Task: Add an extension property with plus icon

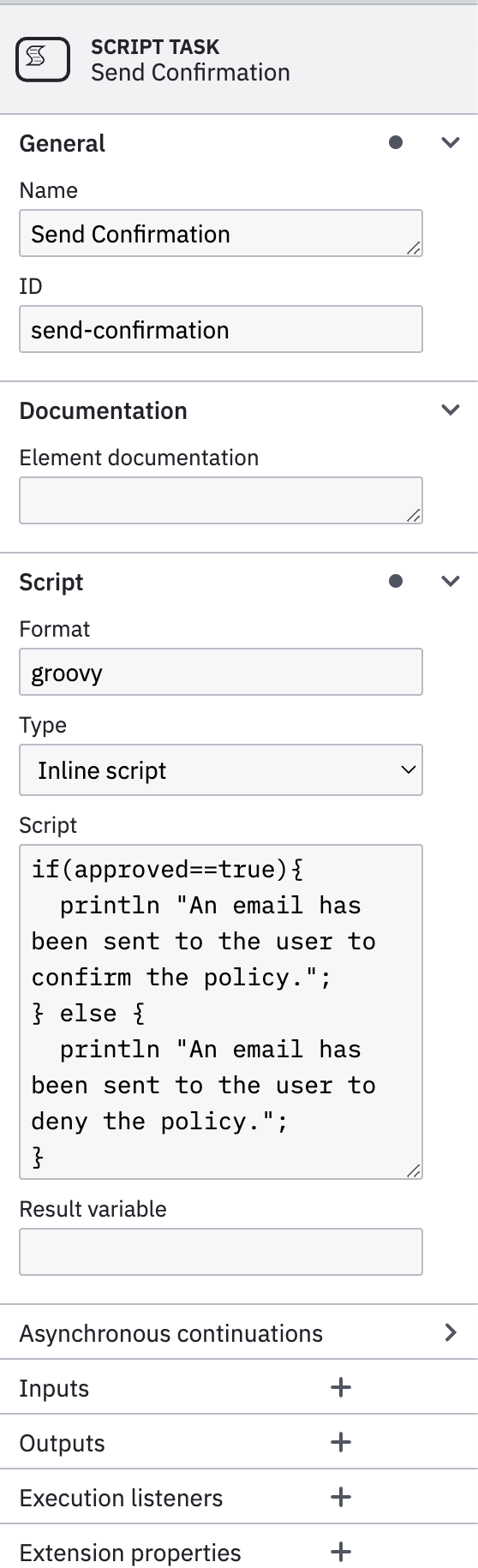Action: pos(341,1552)
